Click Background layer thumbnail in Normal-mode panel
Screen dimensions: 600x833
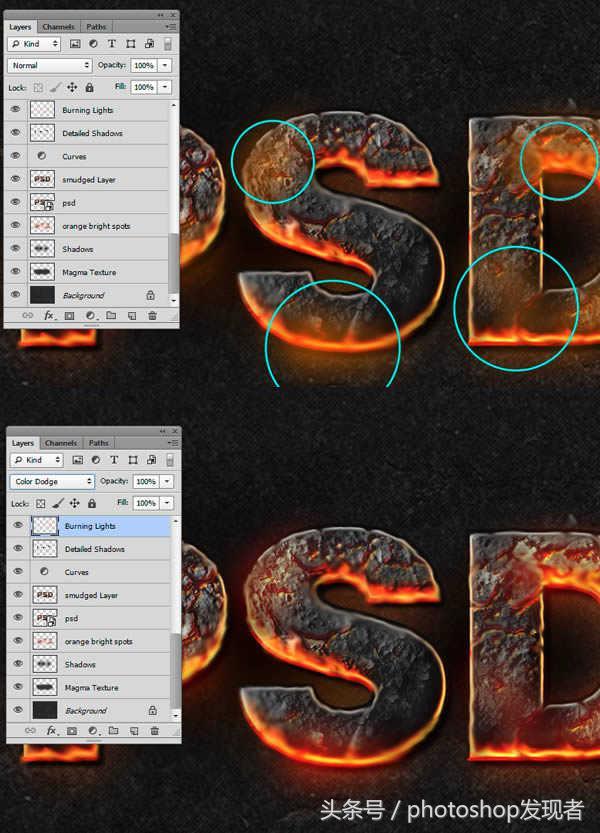(x=42, y=295)
